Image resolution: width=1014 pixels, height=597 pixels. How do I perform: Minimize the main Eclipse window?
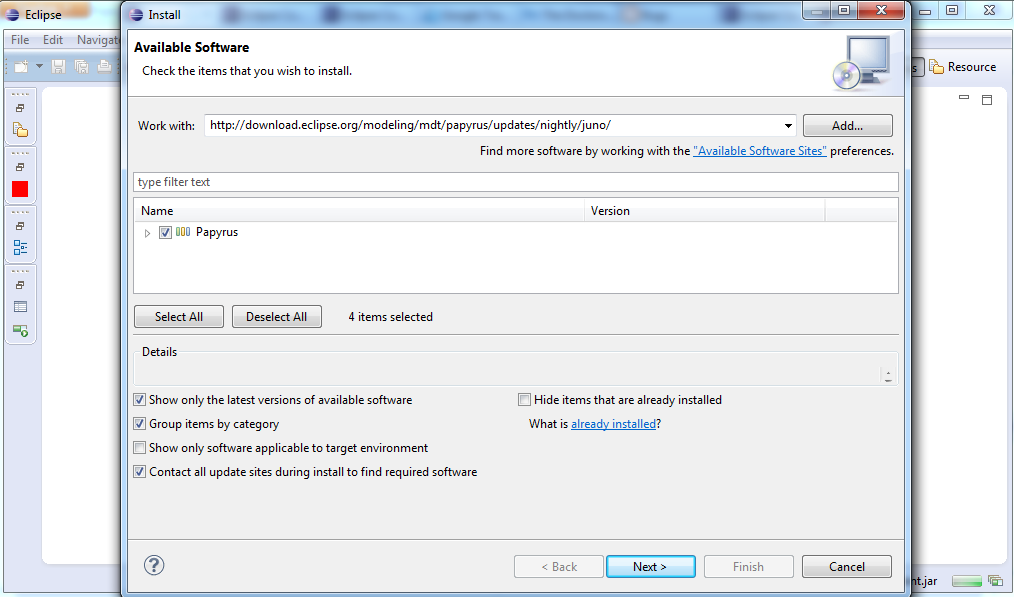pyautogui.click(x=925, y=11)
